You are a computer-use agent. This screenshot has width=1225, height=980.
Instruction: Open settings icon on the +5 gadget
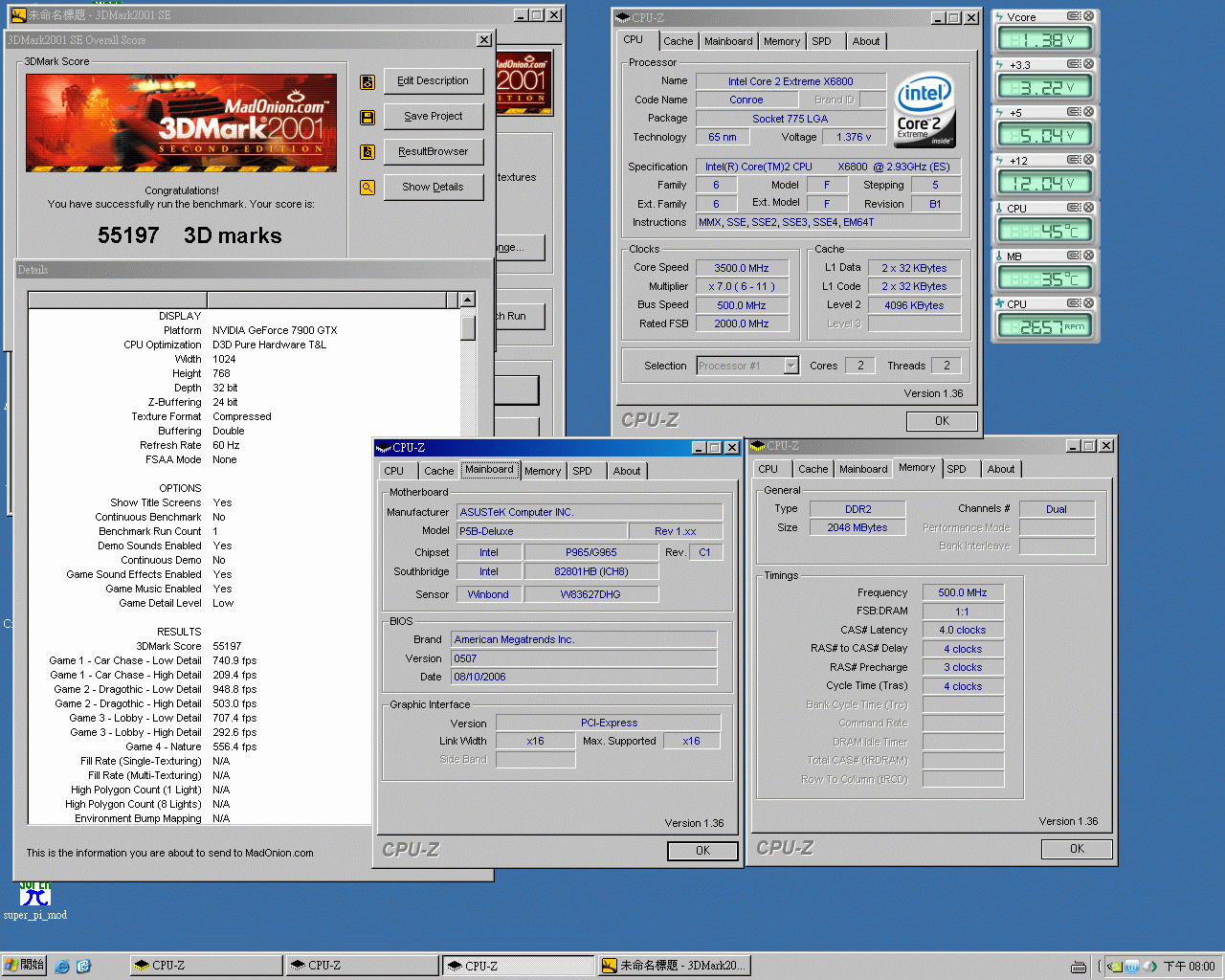coord(1074,112)
